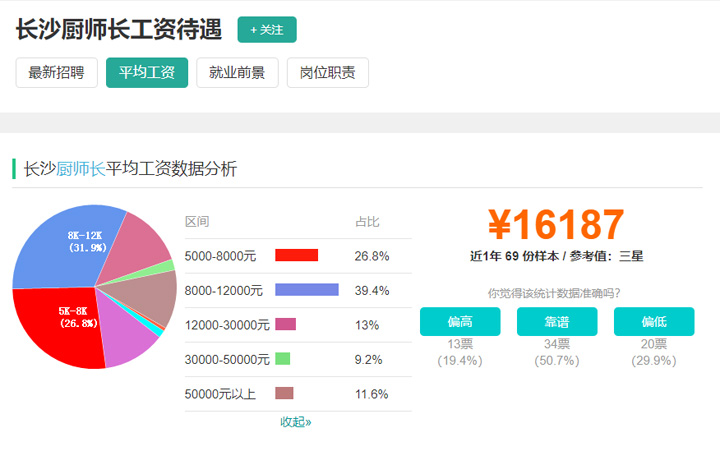Open the 岗位职责 tab

pyautogui.click(x=328, y=73)
